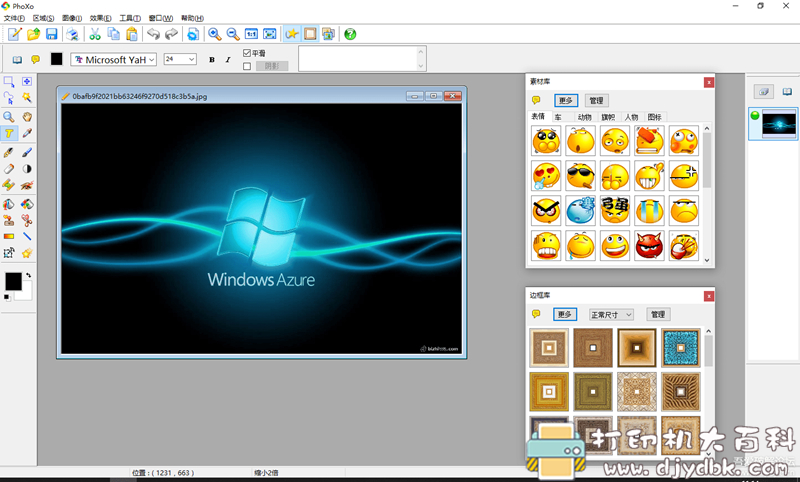The image size is (800, 482).
Task: Click the Copy icon in toolbar
Action: 113,34
